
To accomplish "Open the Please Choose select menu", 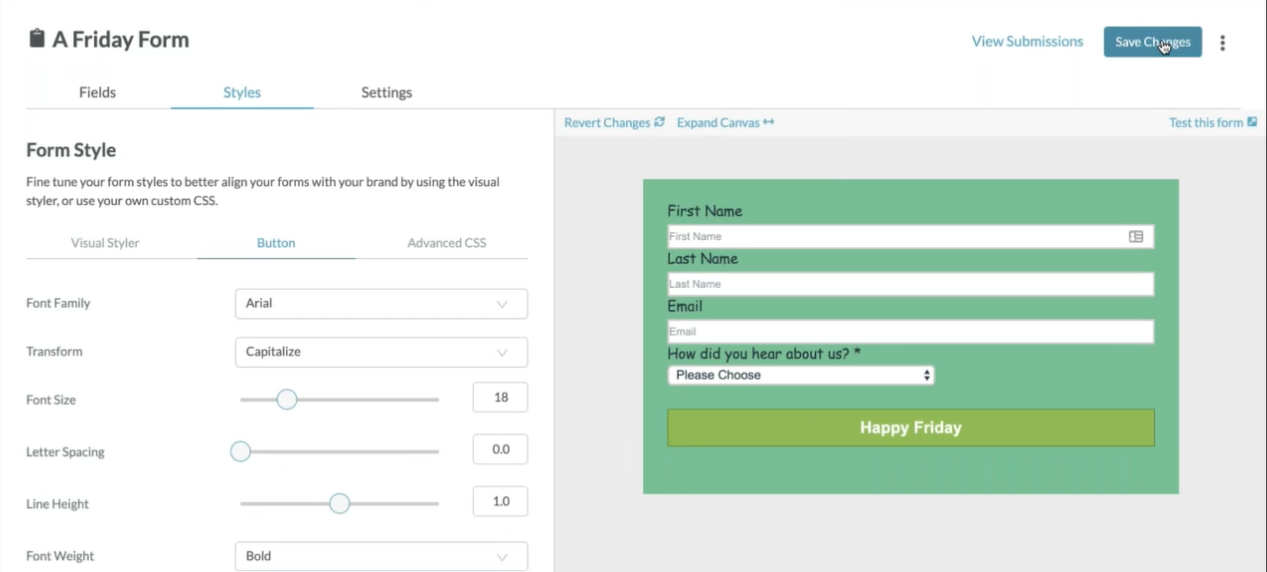I will click(800, 375).
